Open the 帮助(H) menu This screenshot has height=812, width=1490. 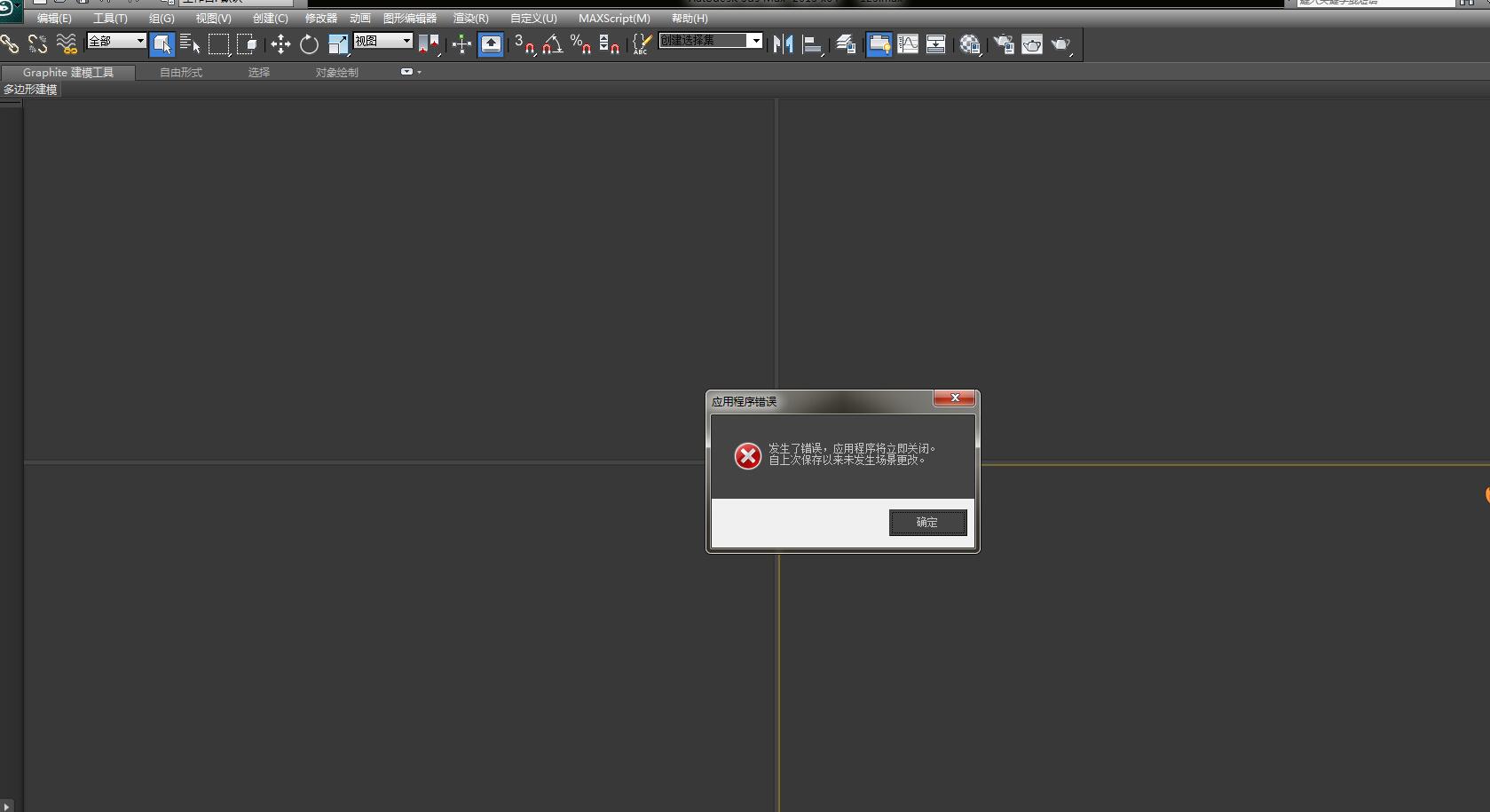click(690, 18)
